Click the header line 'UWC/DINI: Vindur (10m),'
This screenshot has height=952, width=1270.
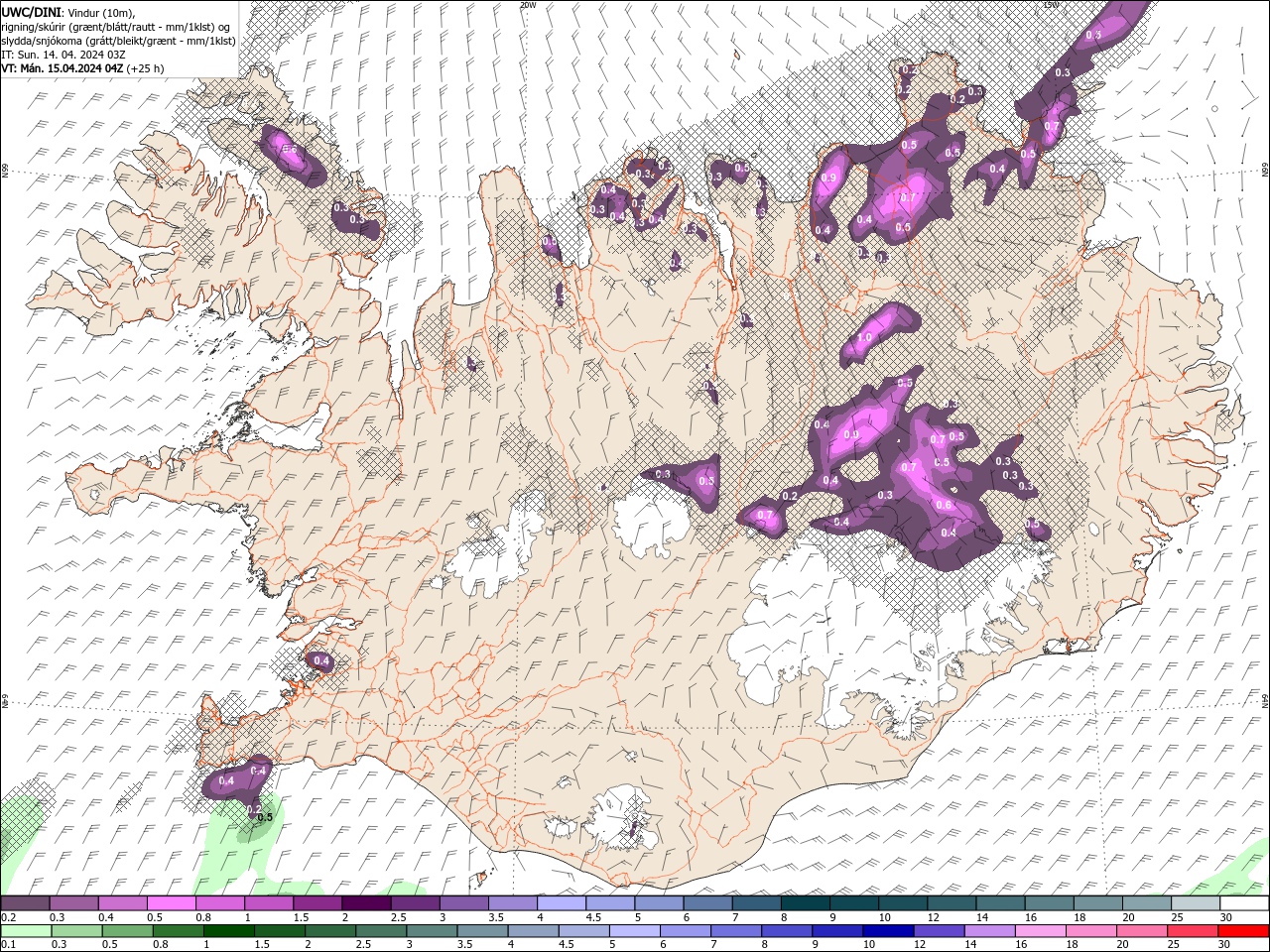(x=67, y=12)
